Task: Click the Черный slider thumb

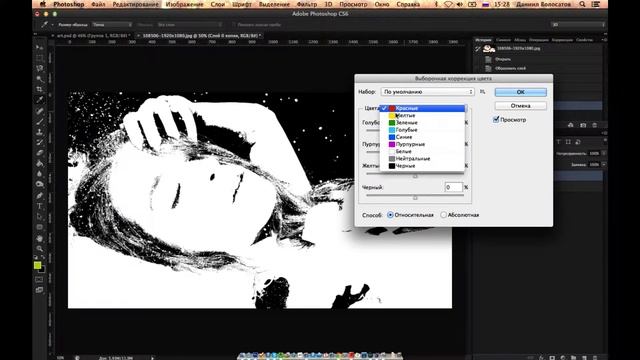Action: [x=415, y=198]
